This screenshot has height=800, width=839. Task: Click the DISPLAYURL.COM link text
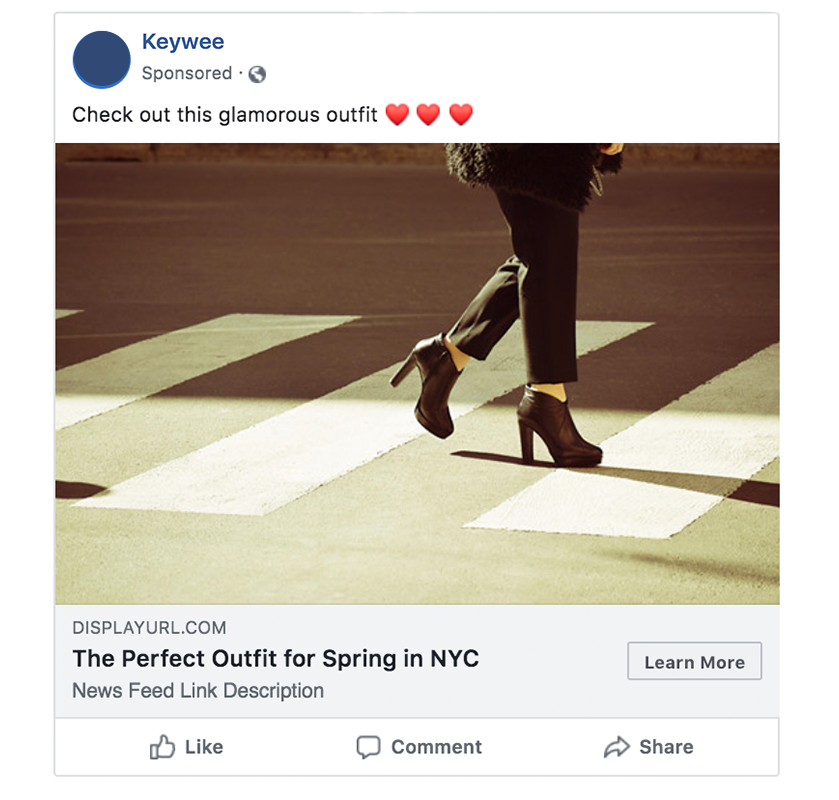(149, 628)
